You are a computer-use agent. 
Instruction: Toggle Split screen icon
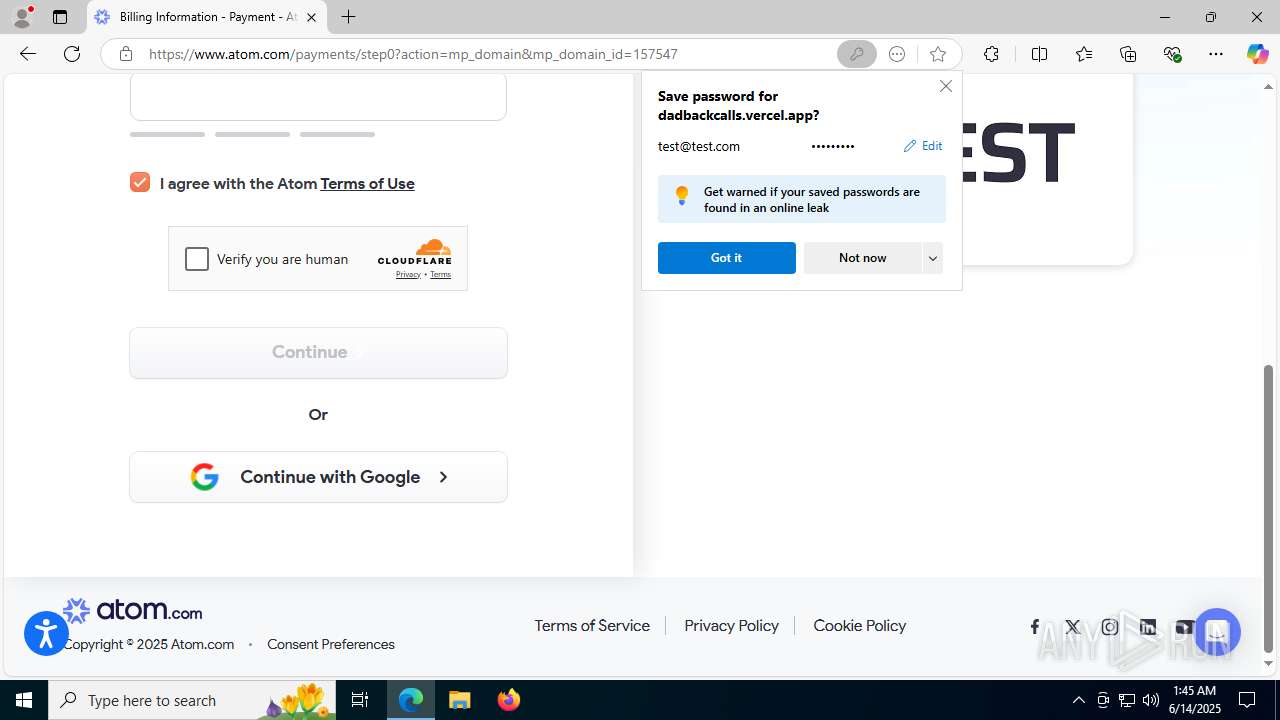[1039, 54]
